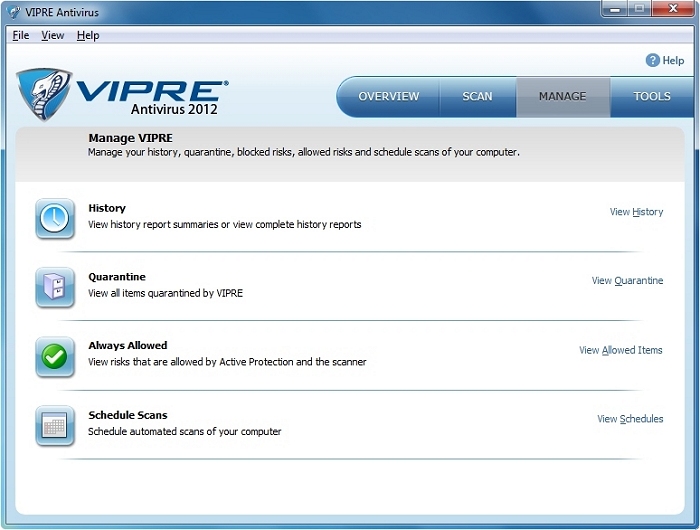Select the MANAGE tab
The image size is (700, 530).
coord(562,96)
